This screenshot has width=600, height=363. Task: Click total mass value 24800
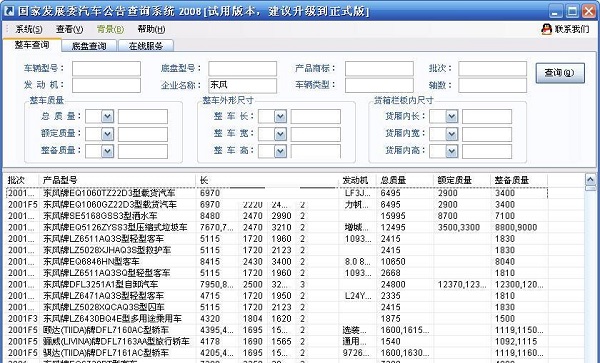393,285
